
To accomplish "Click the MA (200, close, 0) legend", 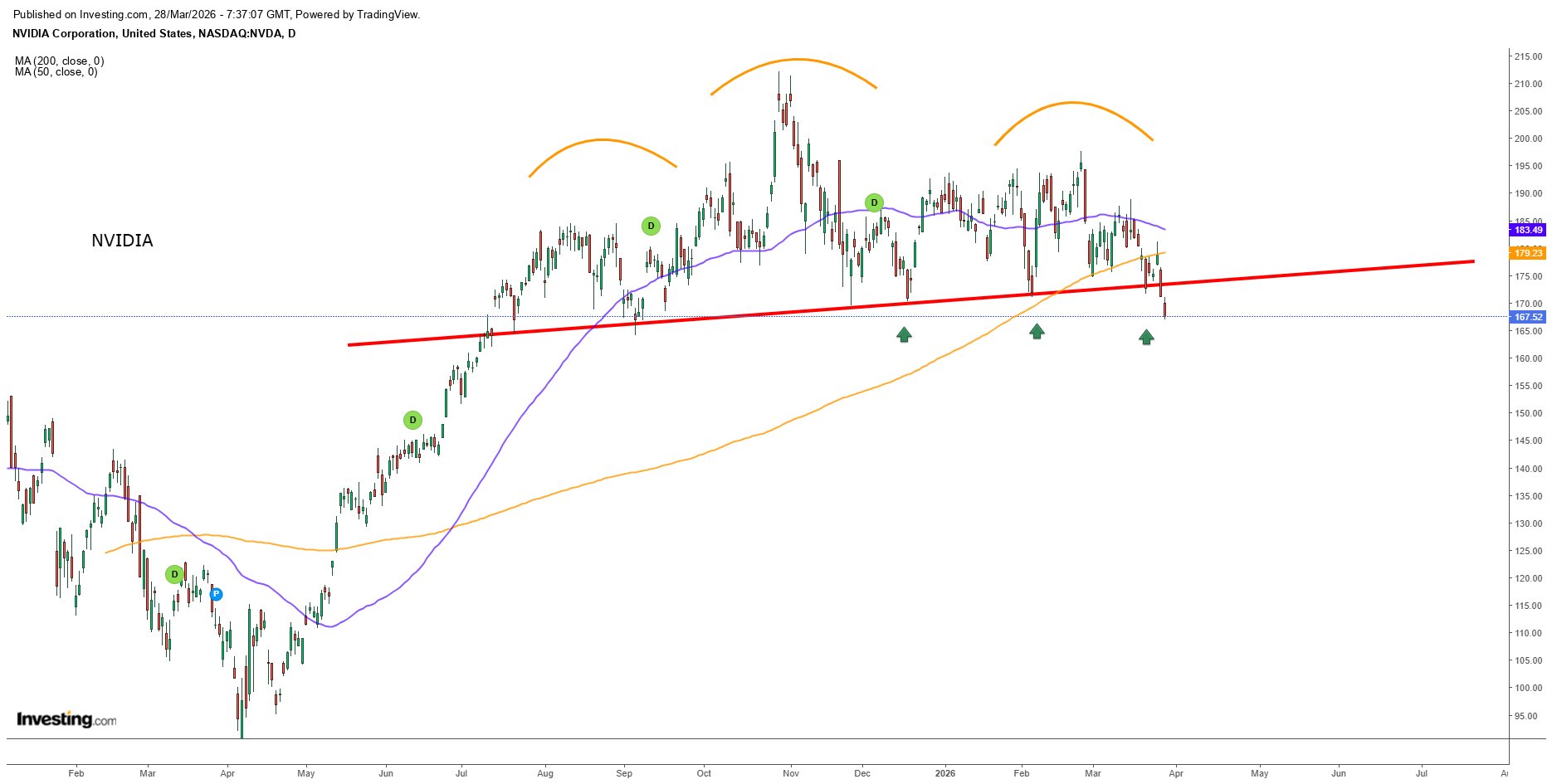I will click(x=60, y=61).
